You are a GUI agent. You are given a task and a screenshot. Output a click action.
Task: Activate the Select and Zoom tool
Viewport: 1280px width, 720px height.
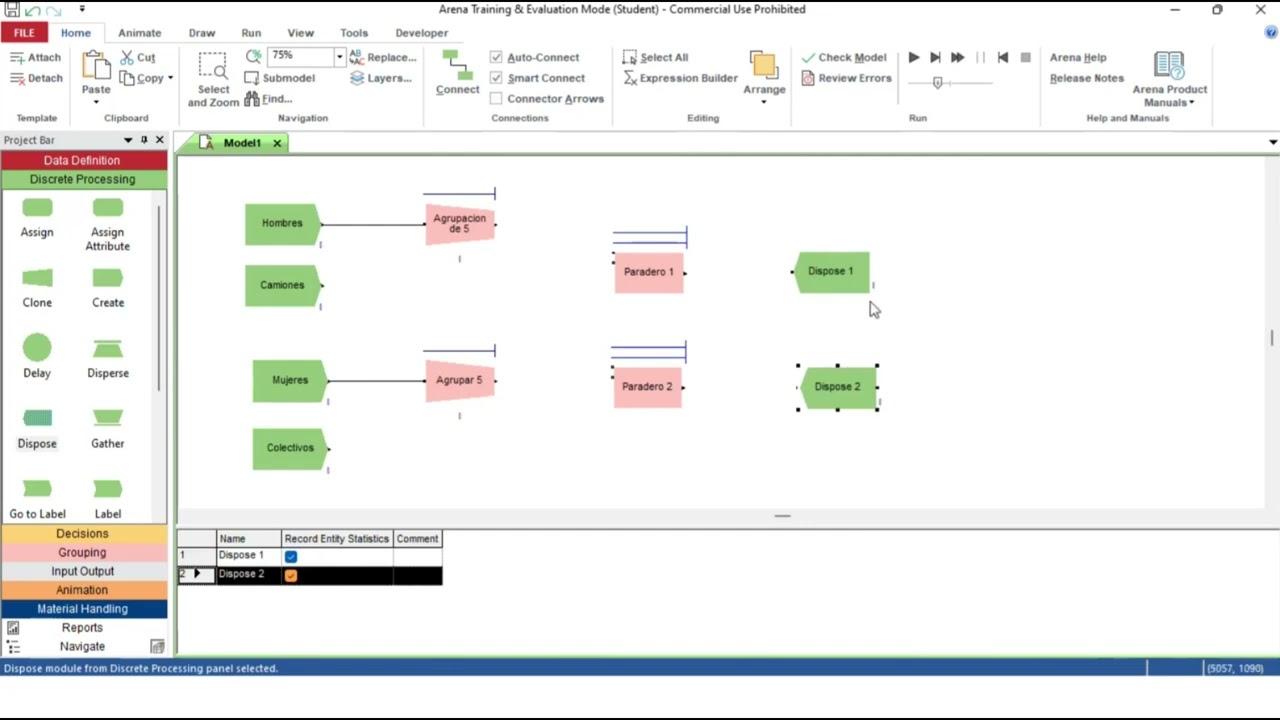[x=213, y=79]
